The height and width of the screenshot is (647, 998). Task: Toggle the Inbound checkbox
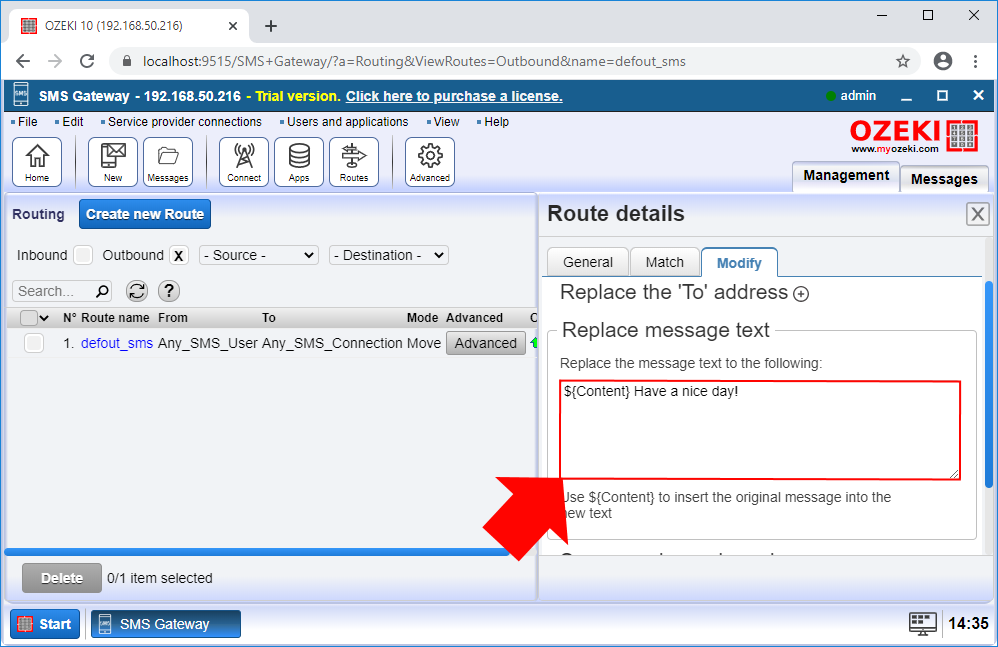83,255
